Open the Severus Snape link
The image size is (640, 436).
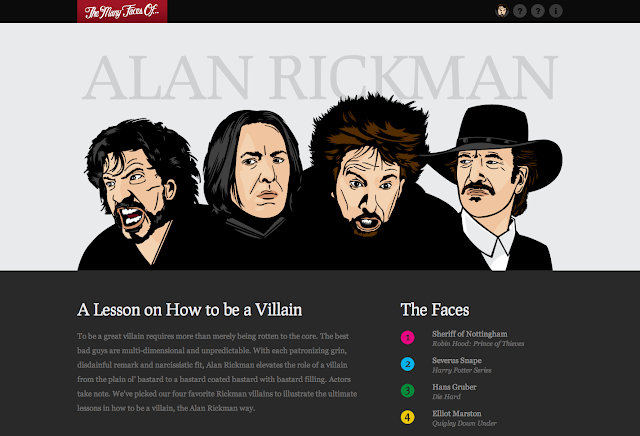point(457,360)
